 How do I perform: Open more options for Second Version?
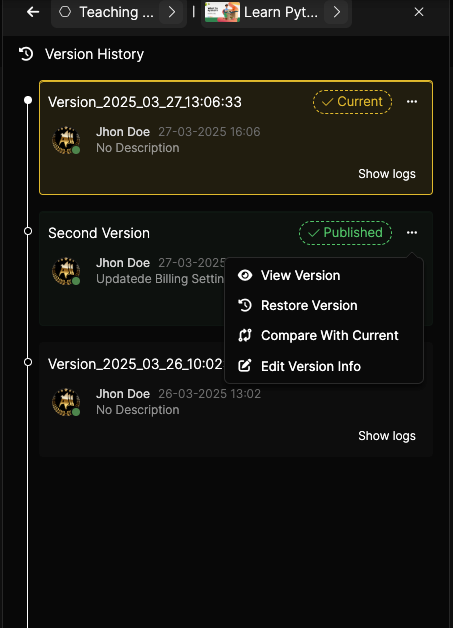[x=412, y=233]
